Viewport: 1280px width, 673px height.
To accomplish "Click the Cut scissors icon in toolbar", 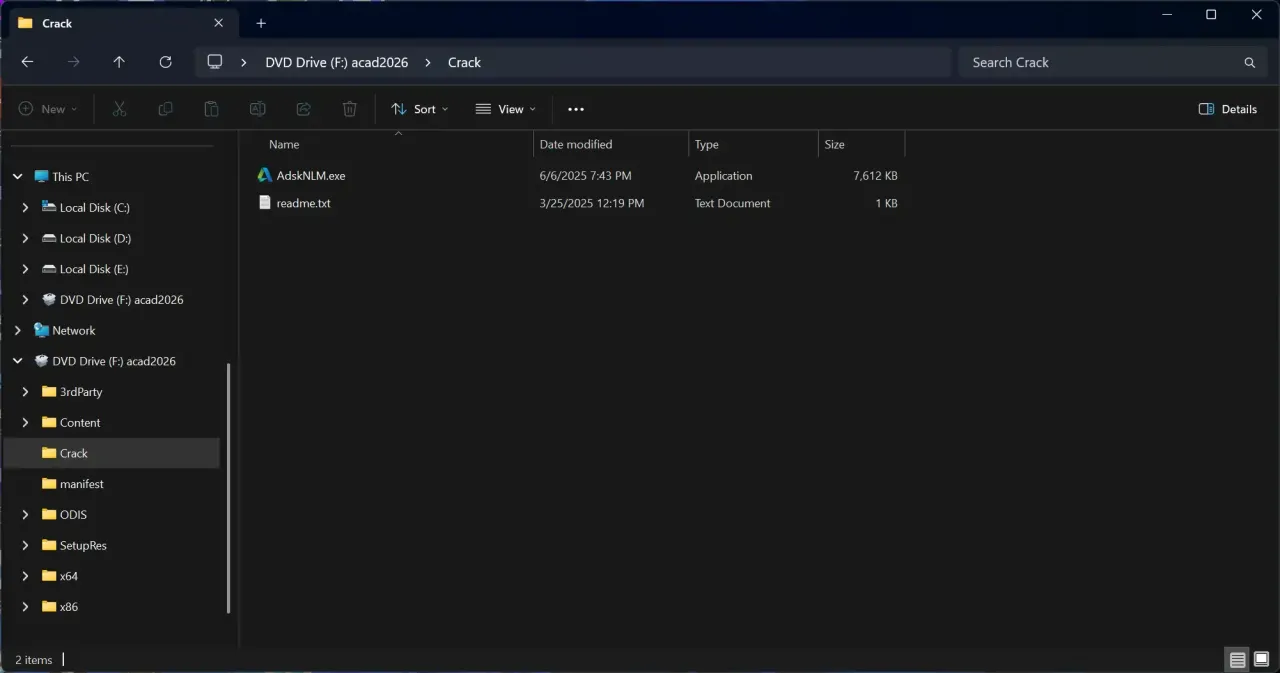I will 119,109.
